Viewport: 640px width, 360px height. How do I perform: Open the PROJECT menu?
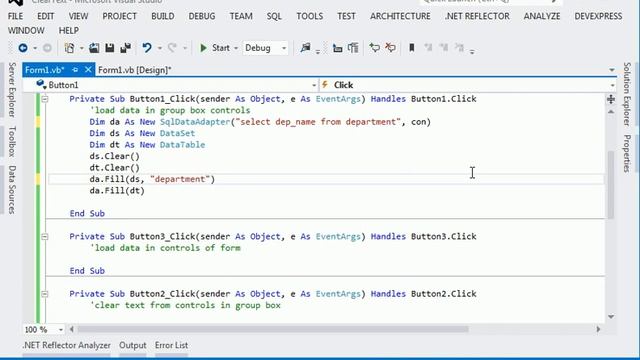pyautogui.click(x=119, y=16)
